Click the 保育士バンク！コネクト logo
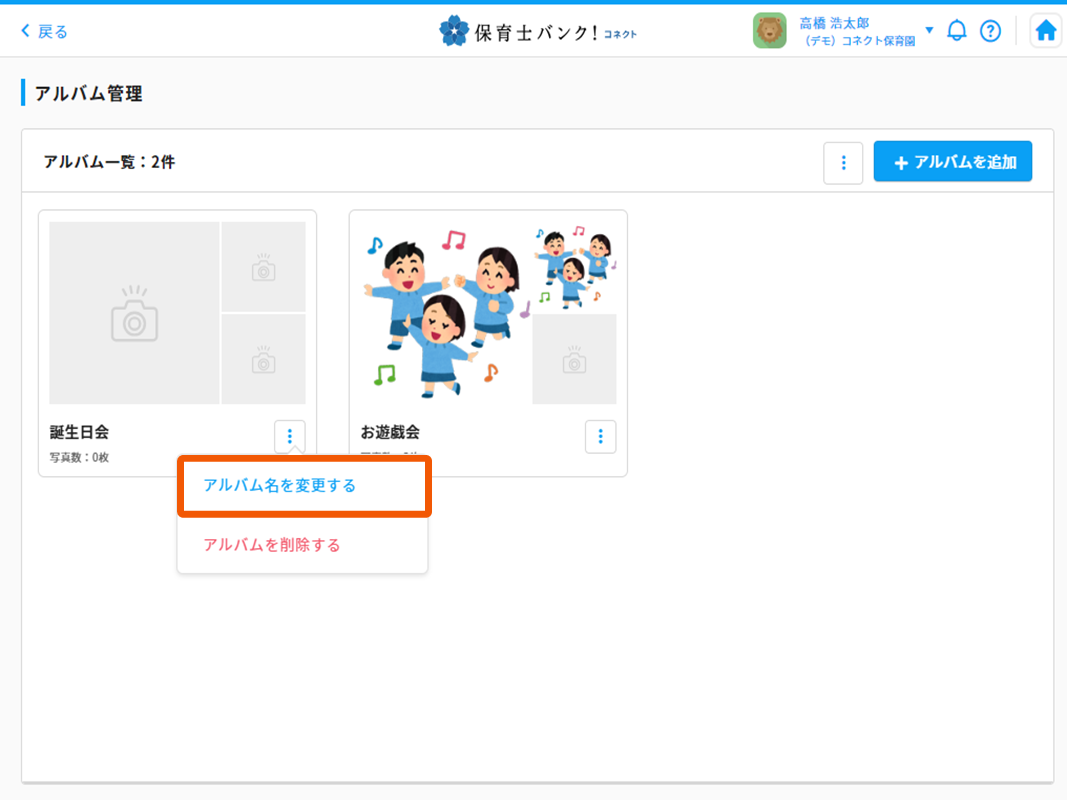This screenshot has height=800, width=1067. point(537,30)
